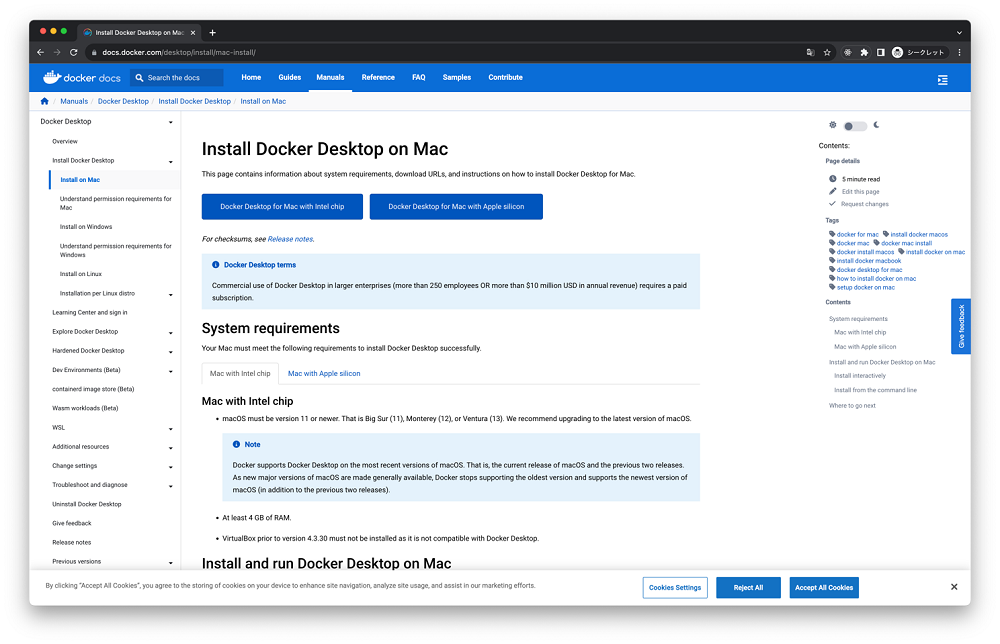
Task: Switch to the Mac with Apple silicon tab
Action: pyautogui.click(x=324, y=373)
